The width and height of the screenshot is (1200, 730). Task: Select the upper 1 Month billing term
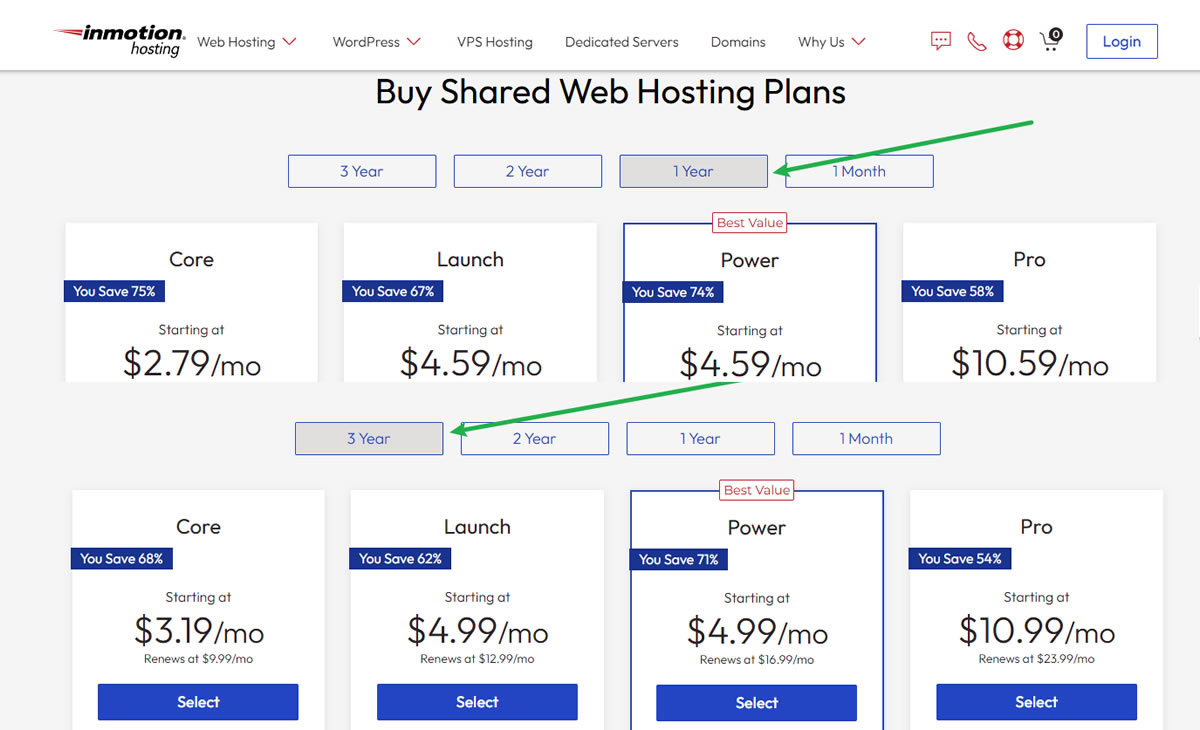pos(860,171)
